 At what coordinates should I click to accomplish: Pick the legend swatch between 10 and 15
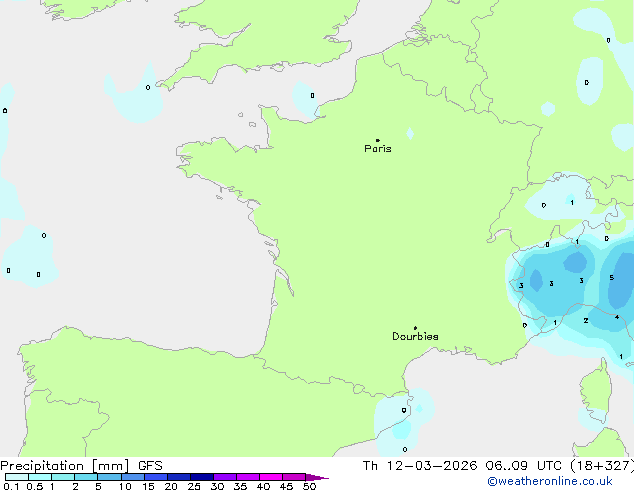(133, 477)
